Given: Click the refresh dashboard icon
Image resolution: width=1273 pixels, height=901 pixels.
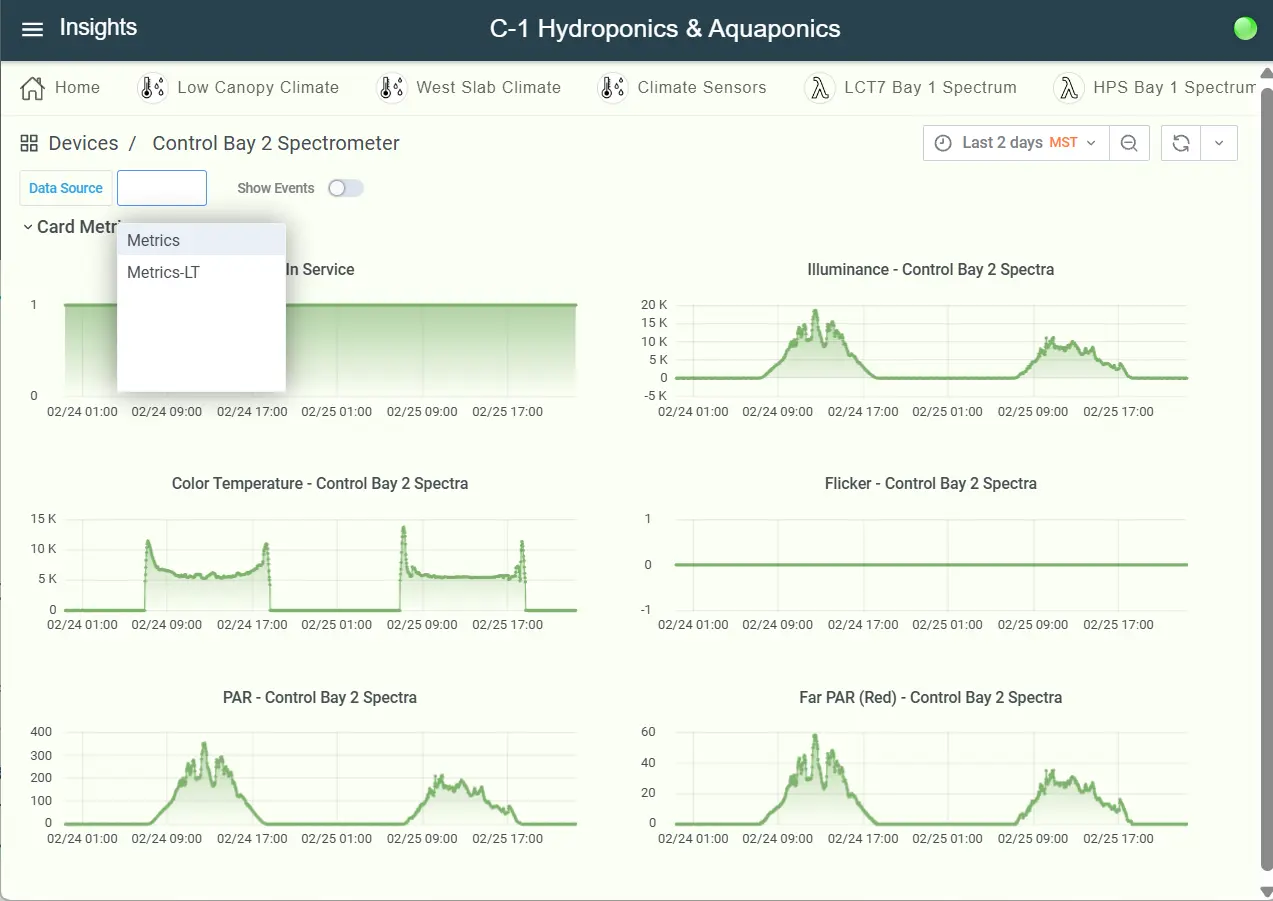Looking at the screenshot, I should coord(1180,143).
